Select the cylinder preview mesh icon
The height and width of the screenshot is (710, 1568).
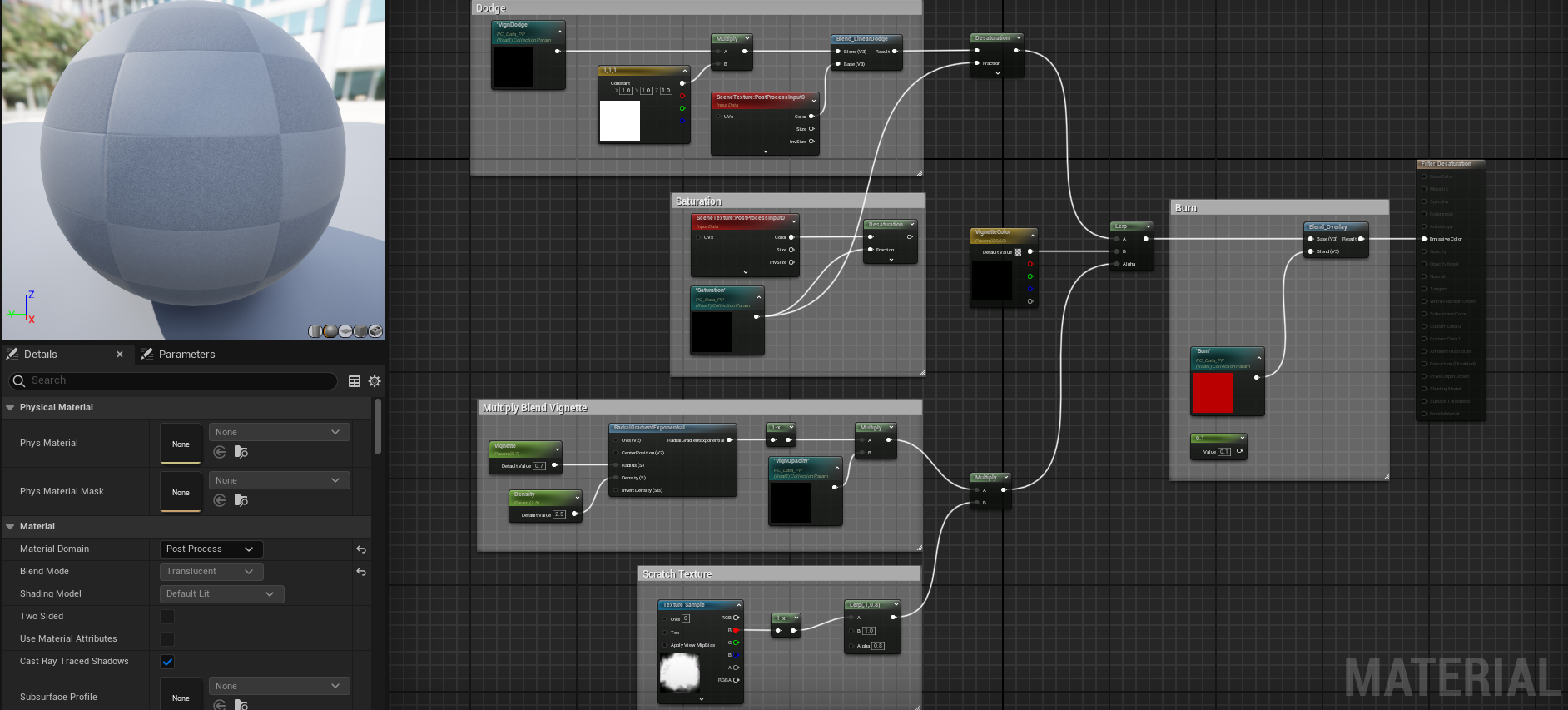point(315,331)
